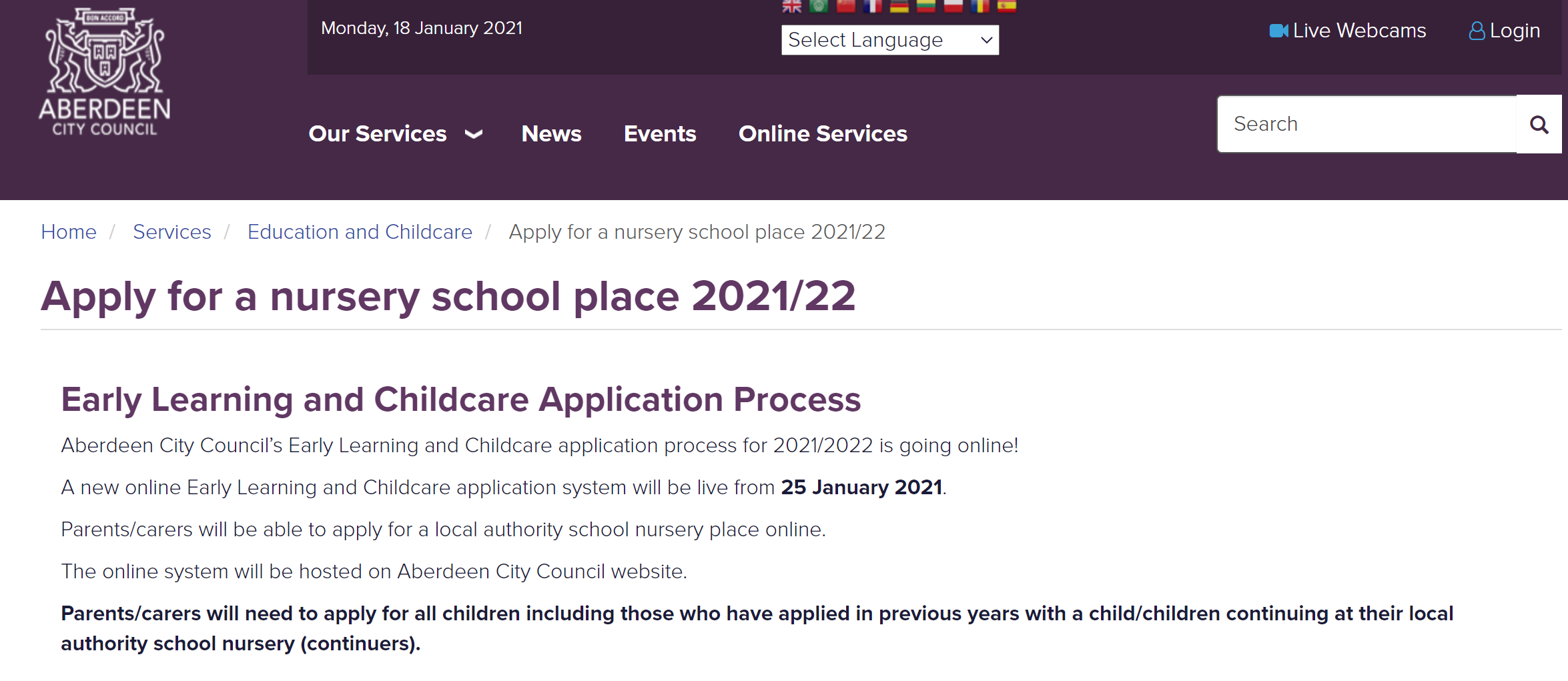Choose the green Arabic flag icon
Image resolution: width=1568 pixels, height=681 pixels.
click(819, 6)
